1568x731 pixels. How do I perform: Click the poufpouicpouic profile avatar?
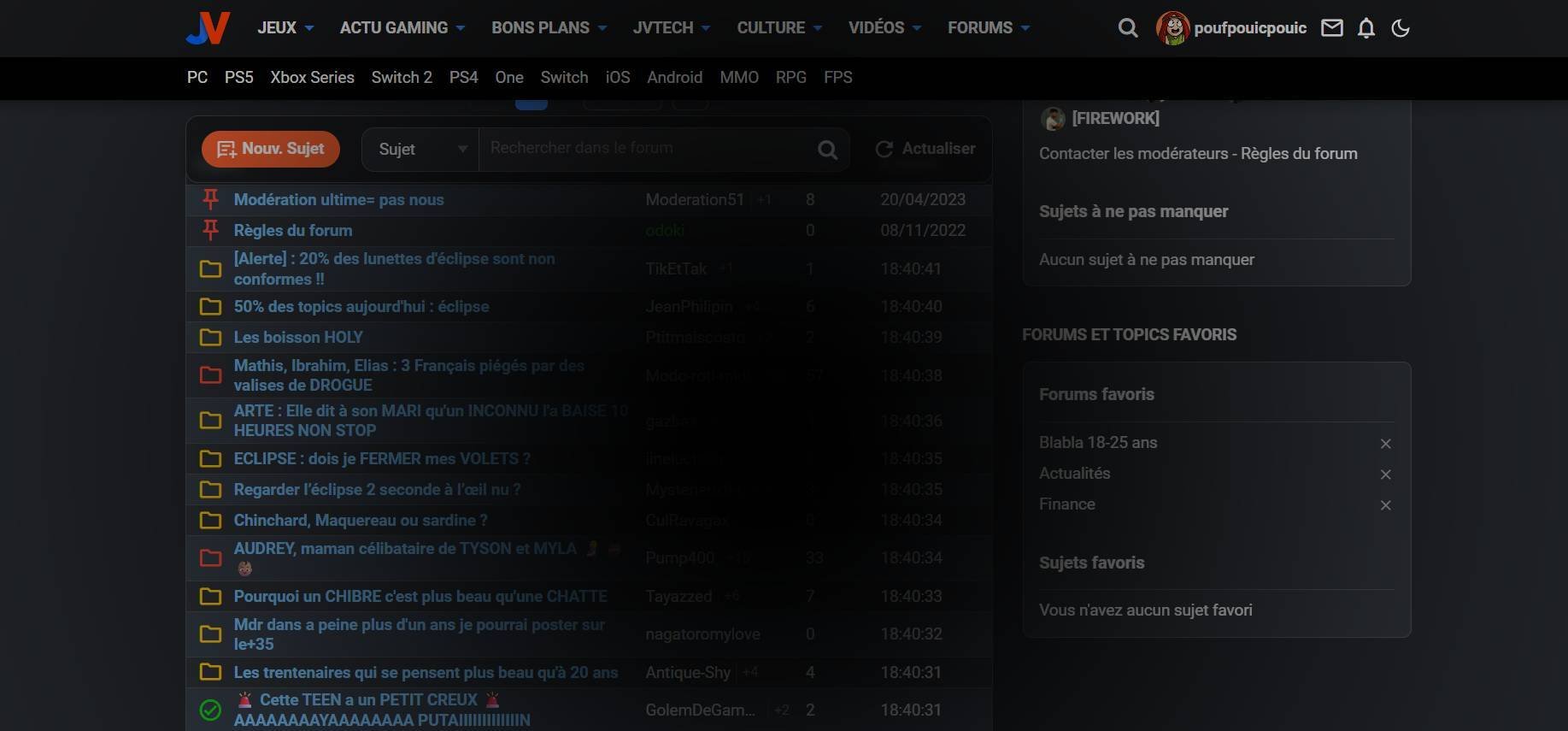coord(1173,28)
